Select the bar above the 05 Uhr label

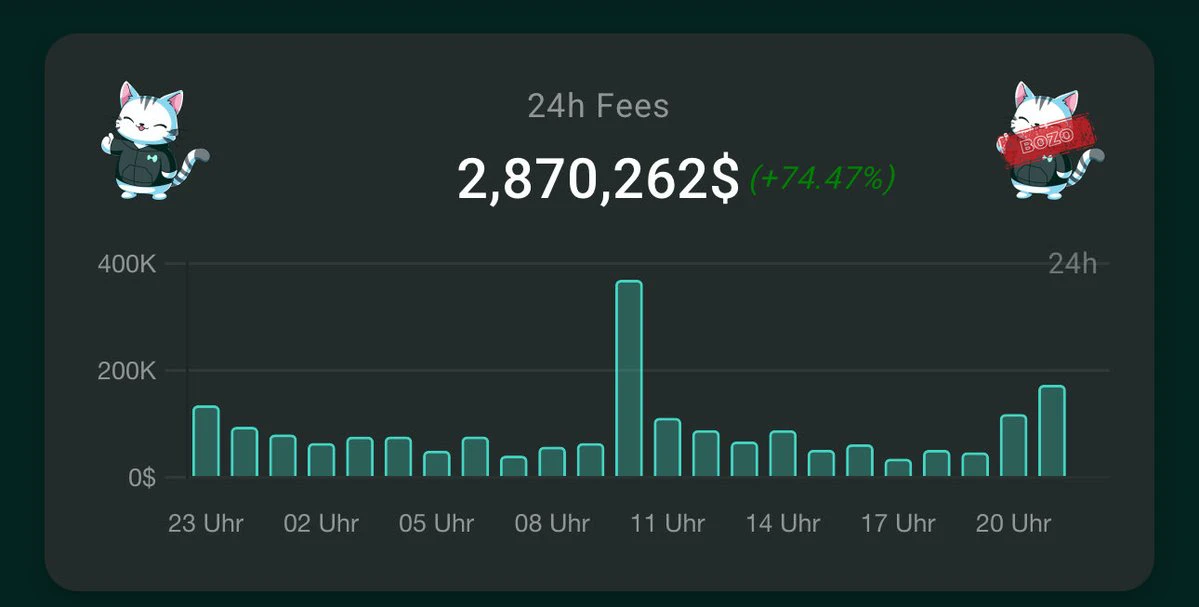[x=437, y=464]
